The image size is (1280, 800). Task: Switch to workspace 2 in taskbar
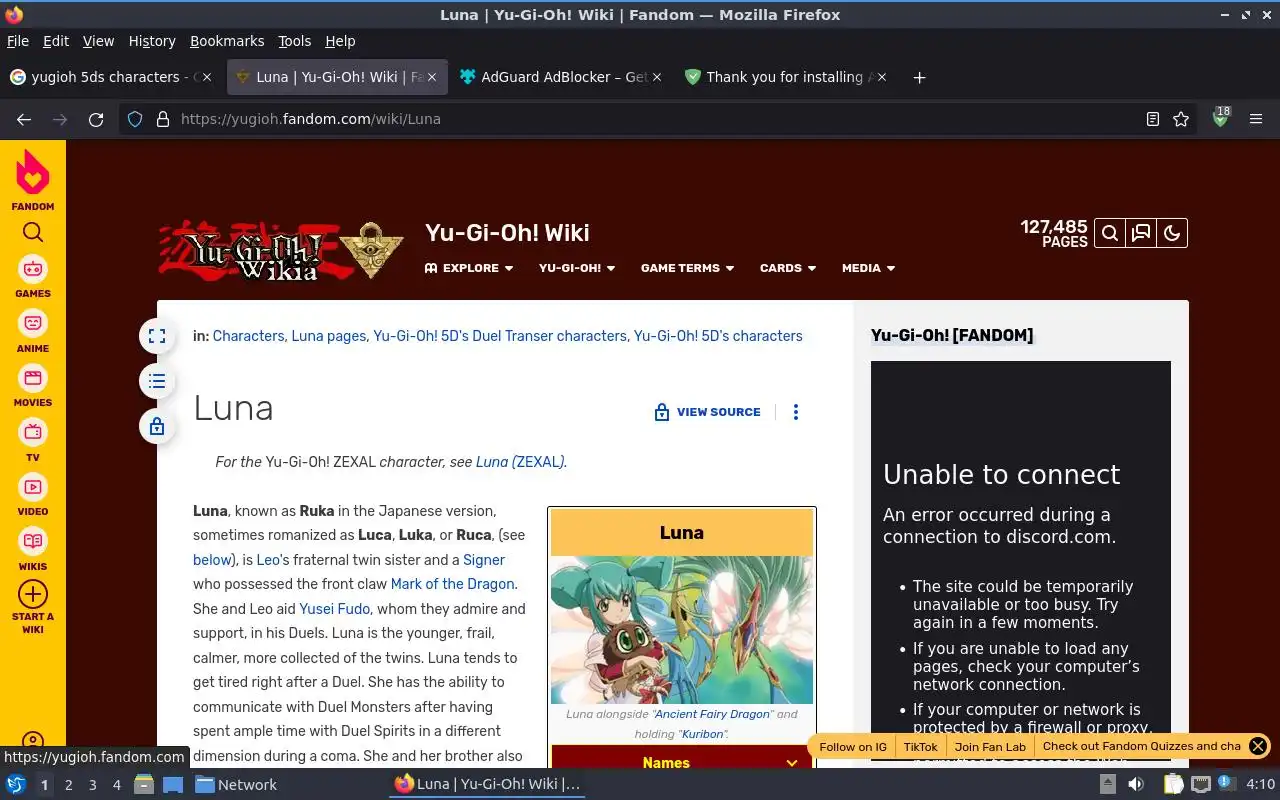point(68,785)
